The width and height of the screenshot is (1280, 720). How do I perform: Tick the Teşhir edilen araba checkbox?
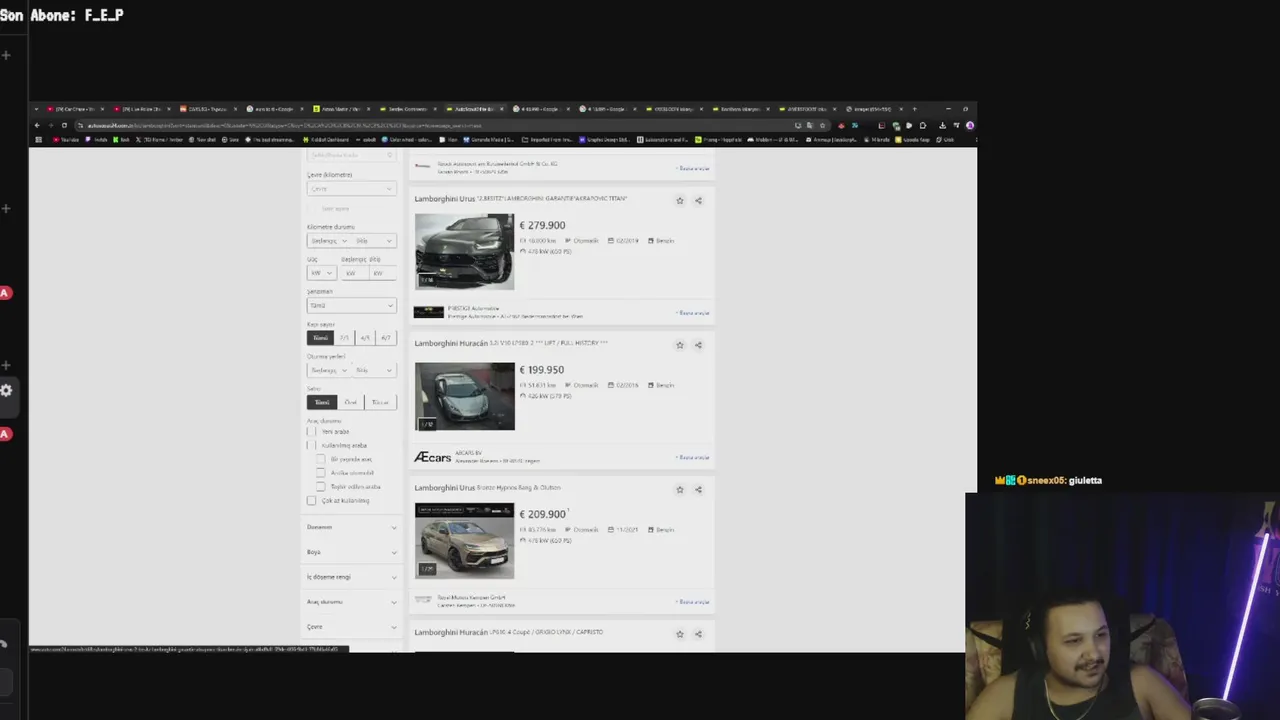tap(320, 486)
